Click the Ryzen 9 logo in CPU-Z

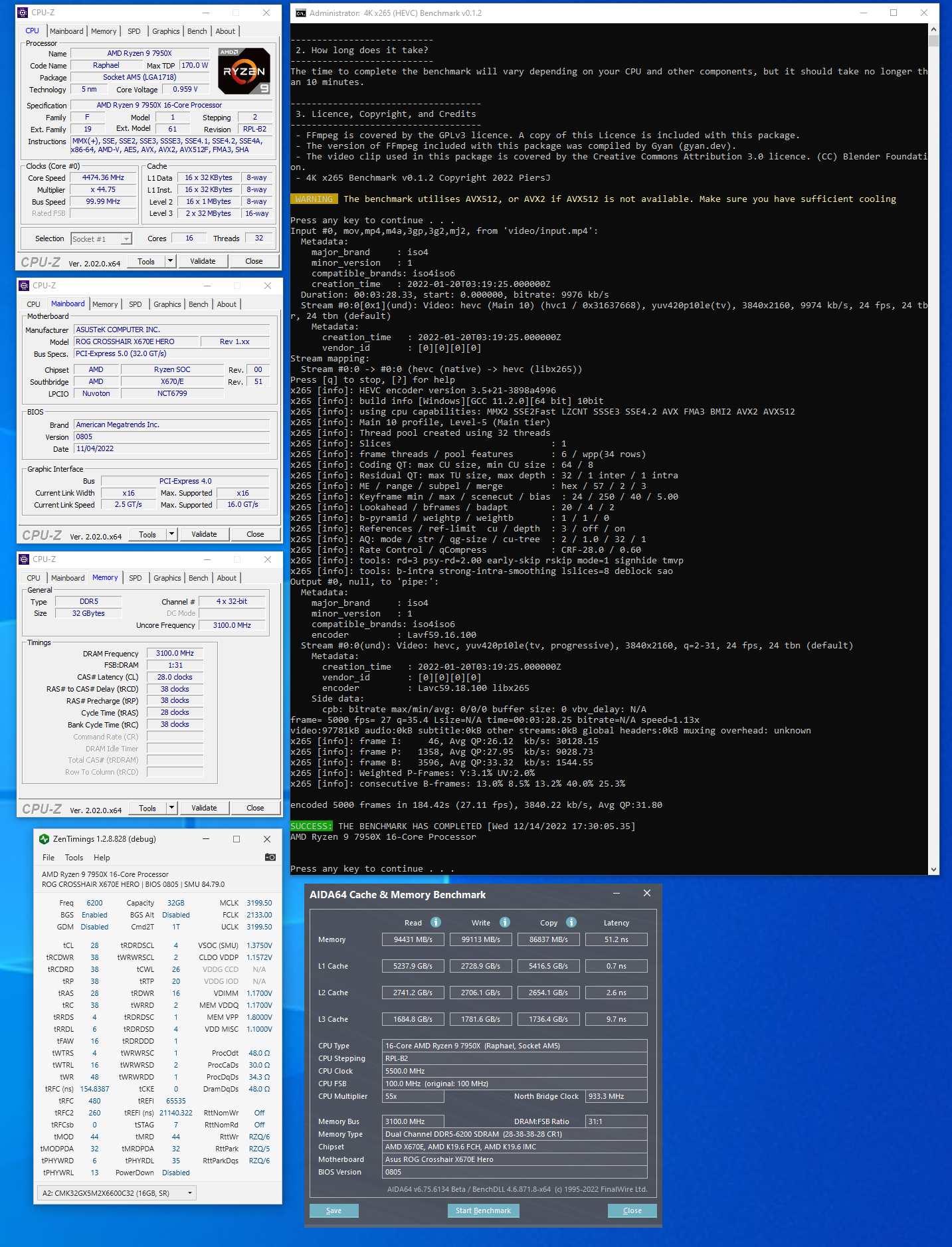click(244, 70)
